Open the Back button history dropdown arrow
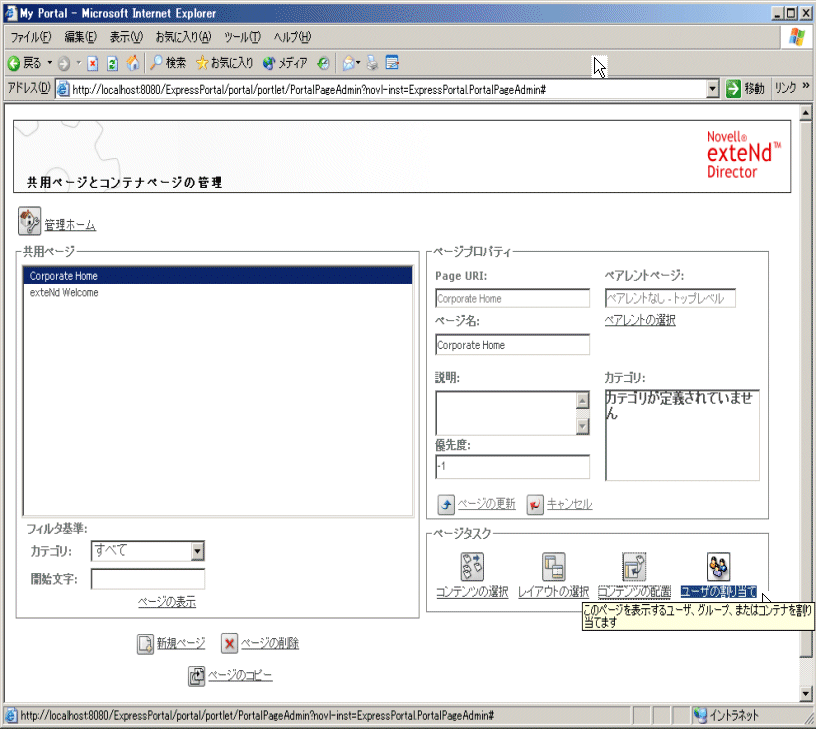The width and height of the screenshot is (816, 729). pos(50,63)
